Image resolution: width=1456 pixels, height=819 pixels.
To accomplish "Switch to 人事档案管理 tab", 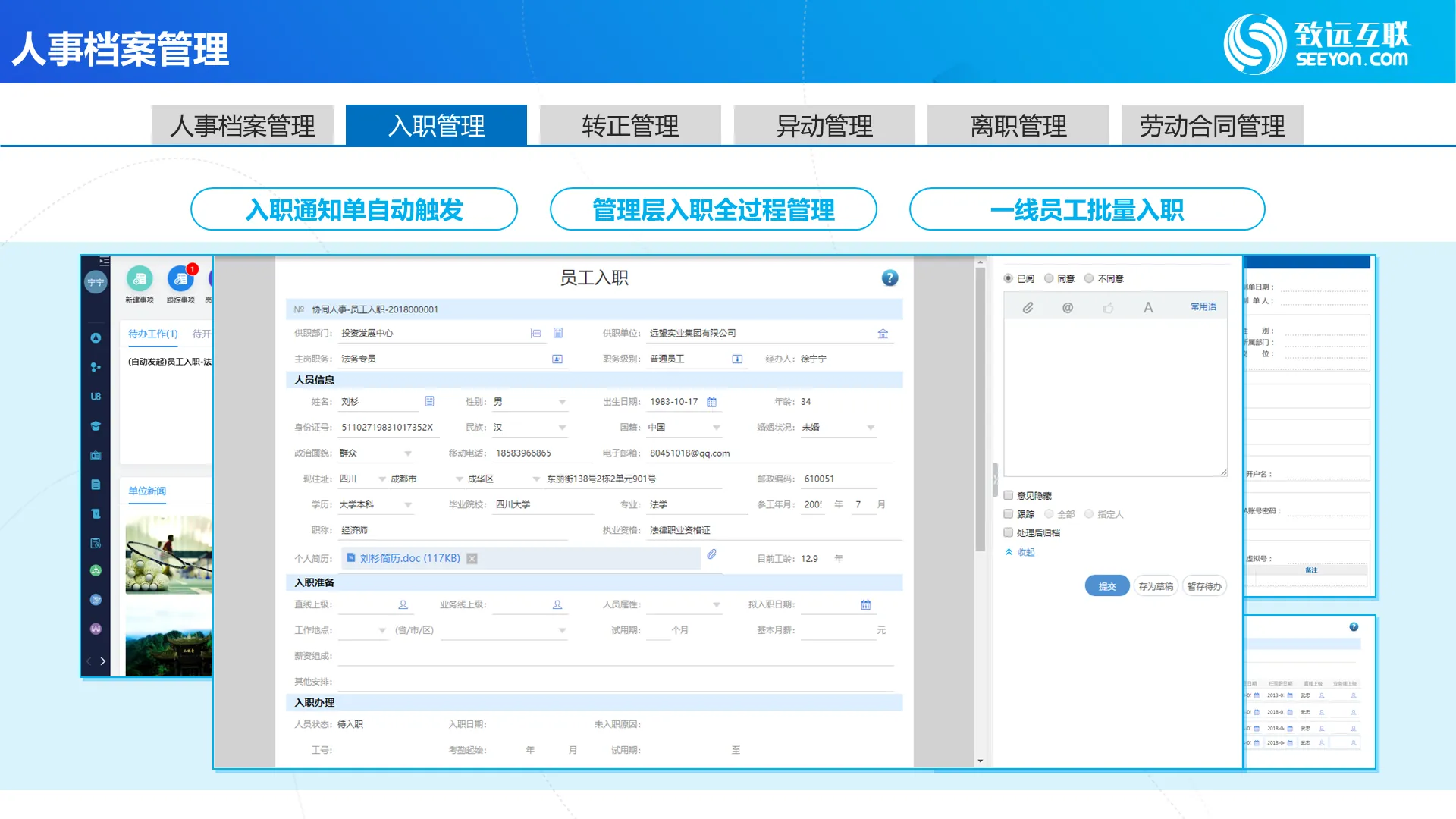I will 243,125.
